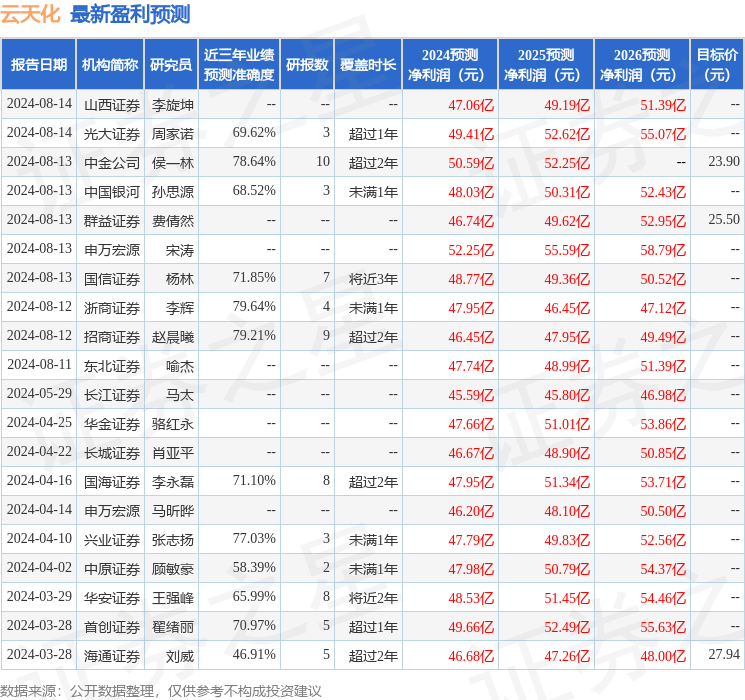745x700 pixels.
Task: Select researcher 孙思源 cell
Action: click(x=173, y=192)
